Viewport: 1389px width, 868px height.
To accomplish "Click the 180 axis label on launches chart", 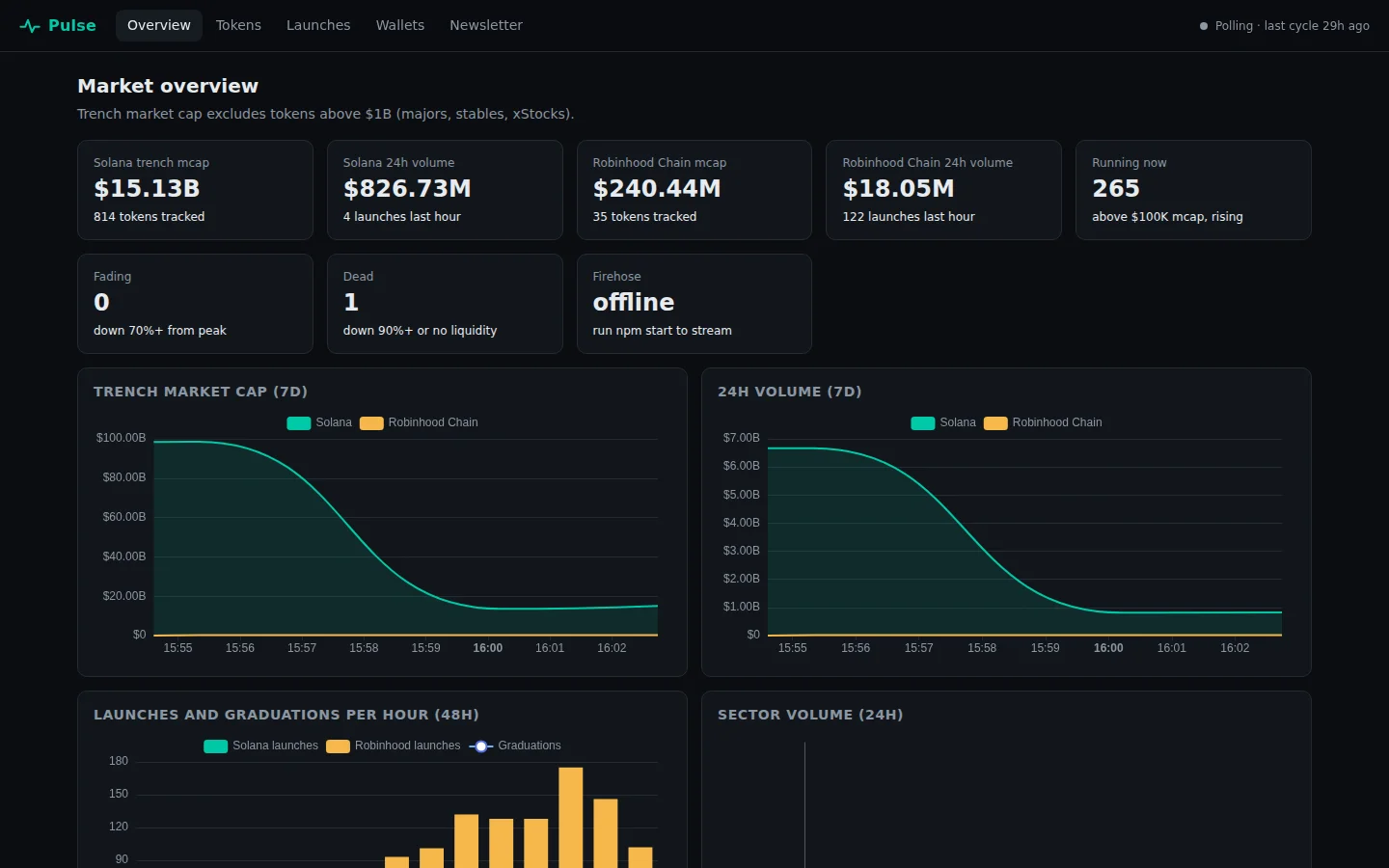I will pyautogui.click(x=119, y=761).
